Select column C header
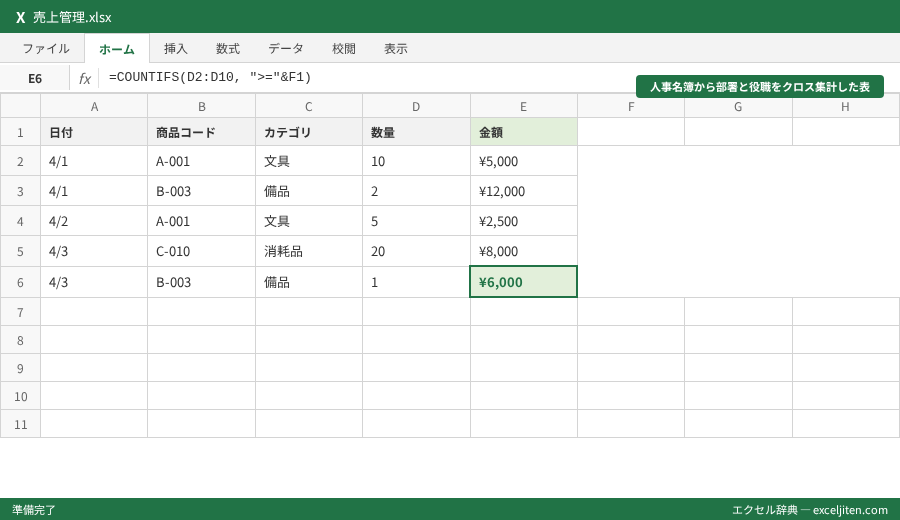900x520 pixels. point(309,106)
